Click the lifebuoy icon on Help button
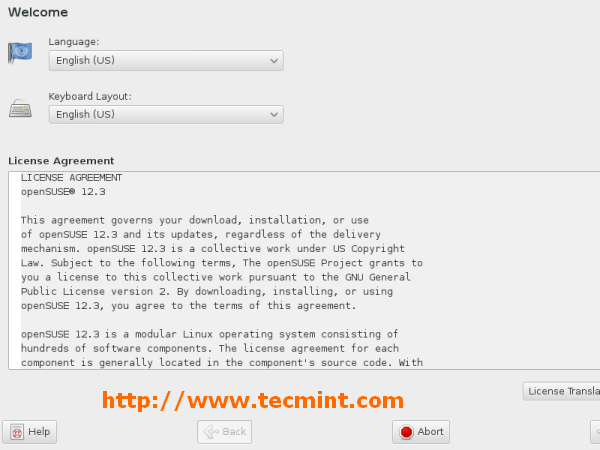Screen dimensions: 600x450 pyautogui.click(x=17, y=432)
